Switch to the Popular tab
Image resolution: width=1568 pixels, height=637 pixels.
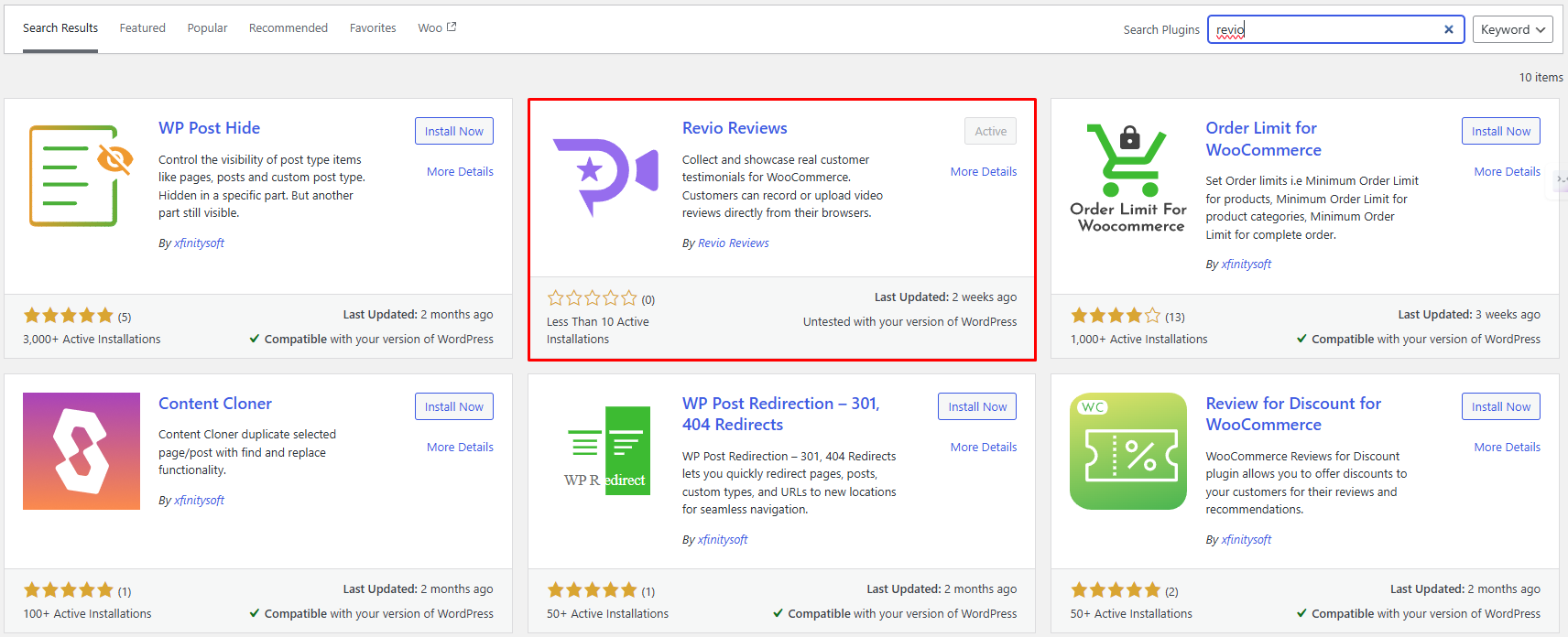207,28
